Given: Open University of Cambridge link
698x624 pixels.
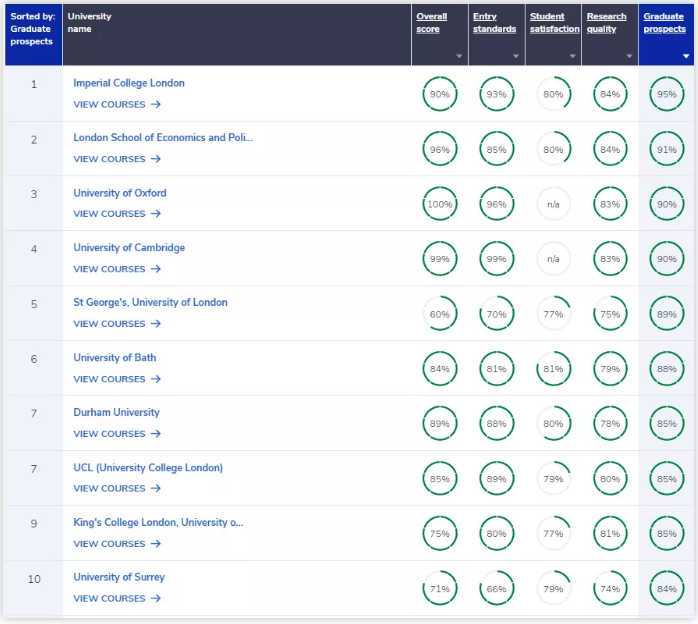Looking at the screenshot, I should click(x=129, y=247).
